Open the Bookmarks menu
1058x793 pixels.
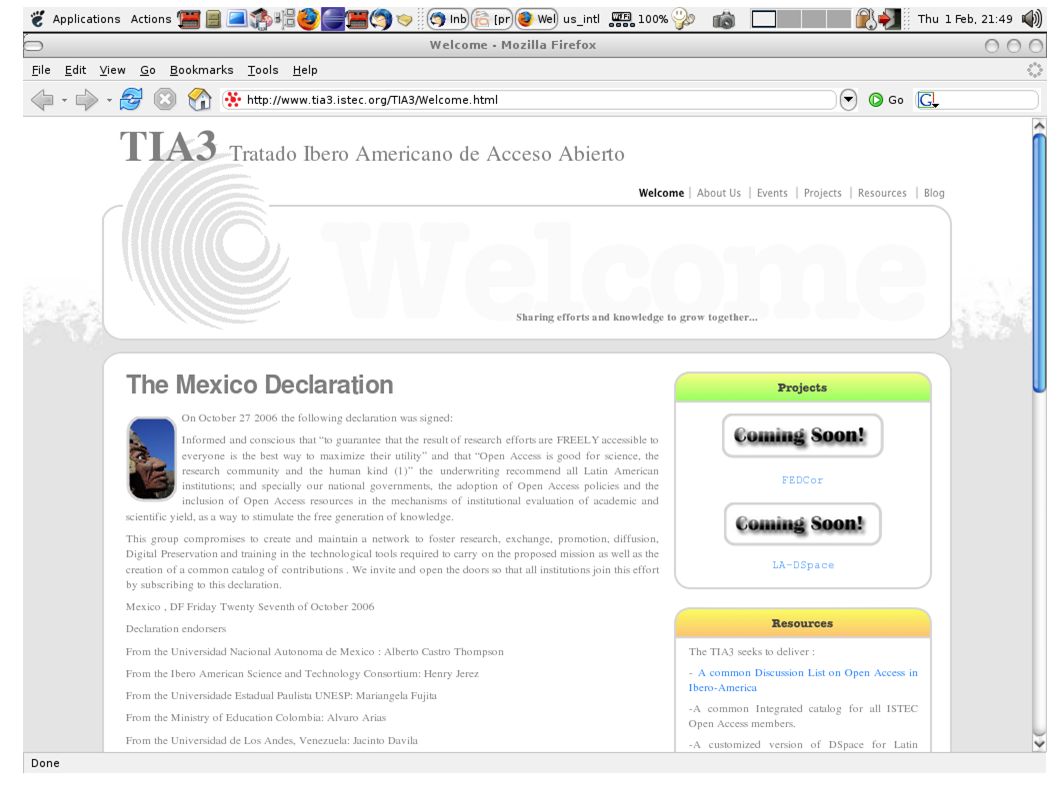click(x=201, y=70)
